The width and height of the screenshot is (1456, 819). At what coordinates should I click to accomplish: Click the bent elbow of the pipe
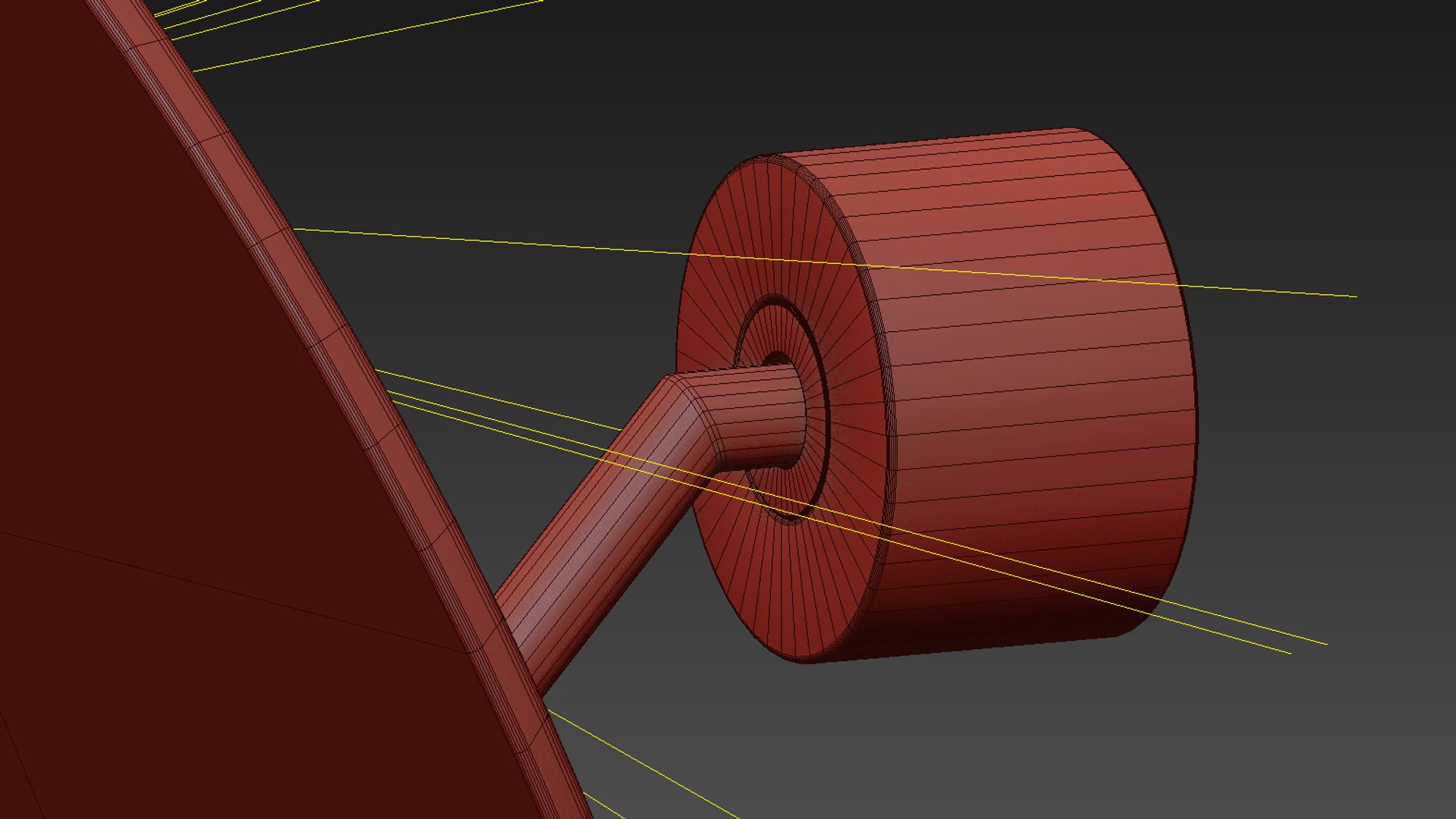point(694,413)
